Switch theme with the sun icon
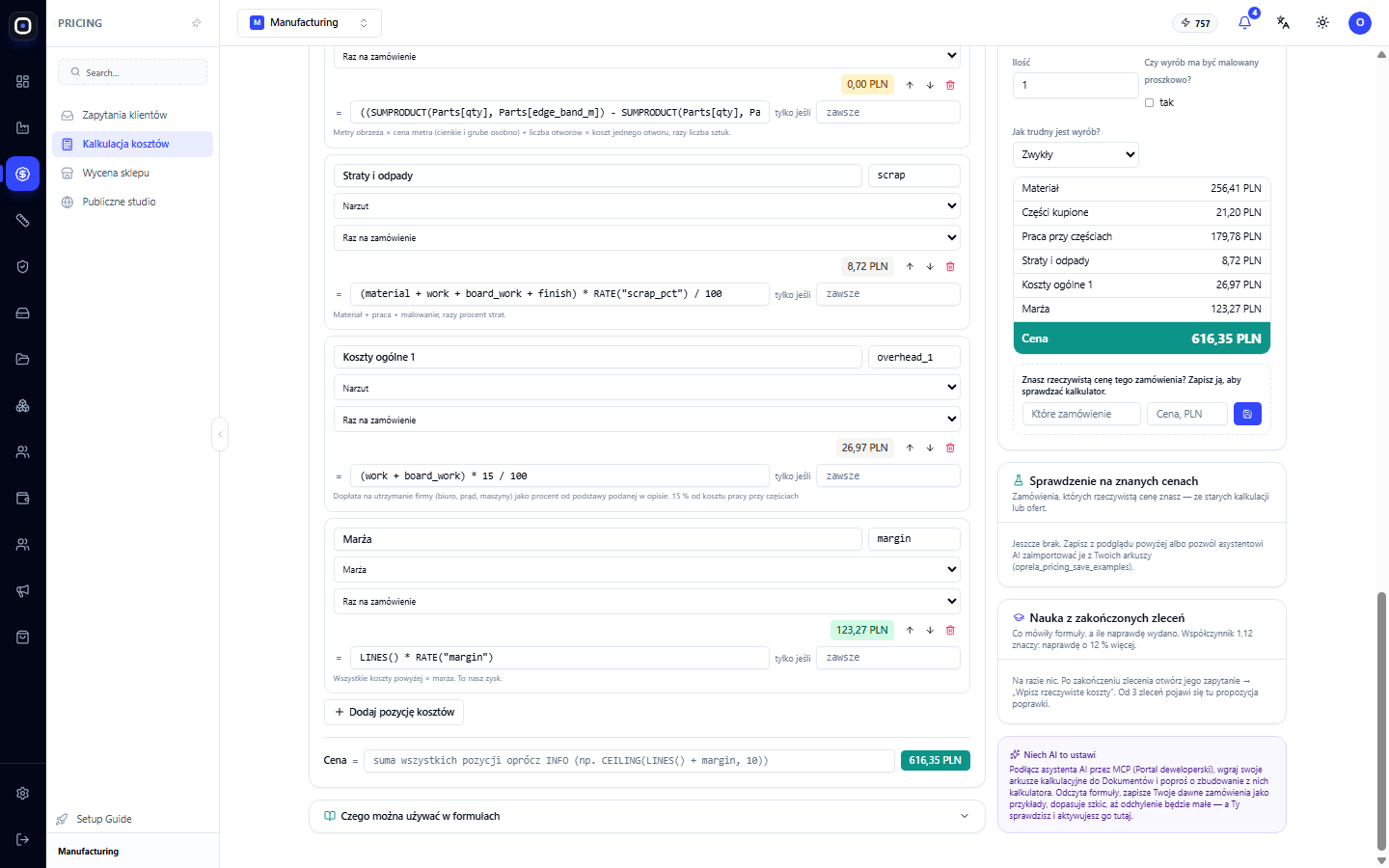The image size is (1389, 868). click(1322, 23)
